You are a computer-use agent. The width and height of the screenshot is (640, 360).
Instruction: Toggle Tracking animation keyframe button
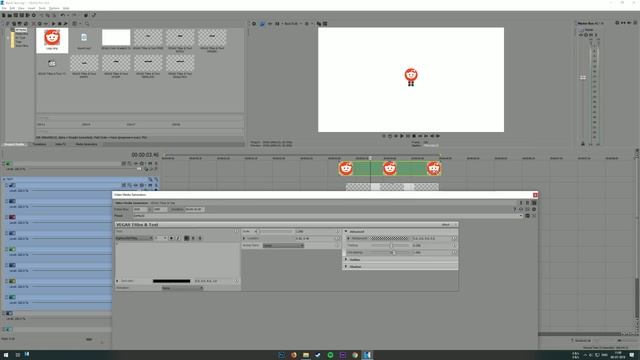click(454, 245)
